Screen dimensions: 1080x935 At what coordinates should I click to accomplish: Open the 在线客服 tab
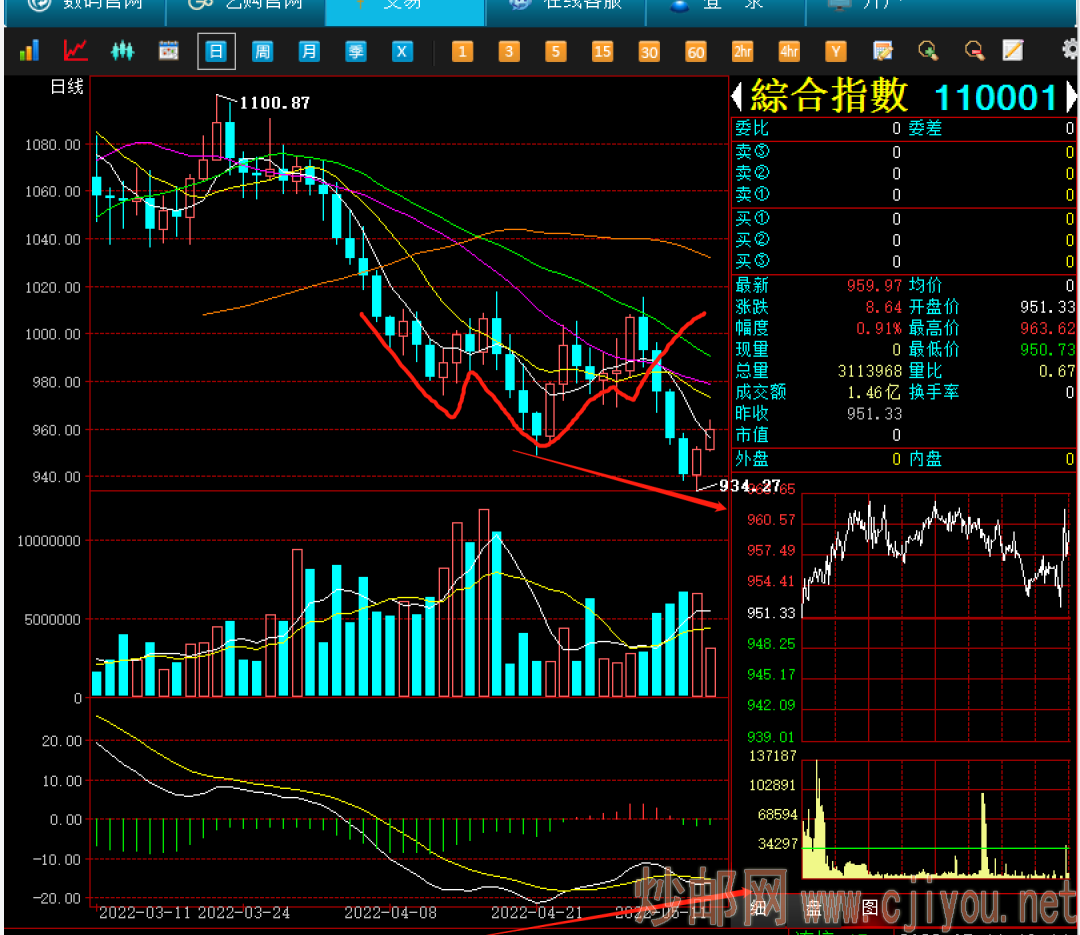point(567,5)
